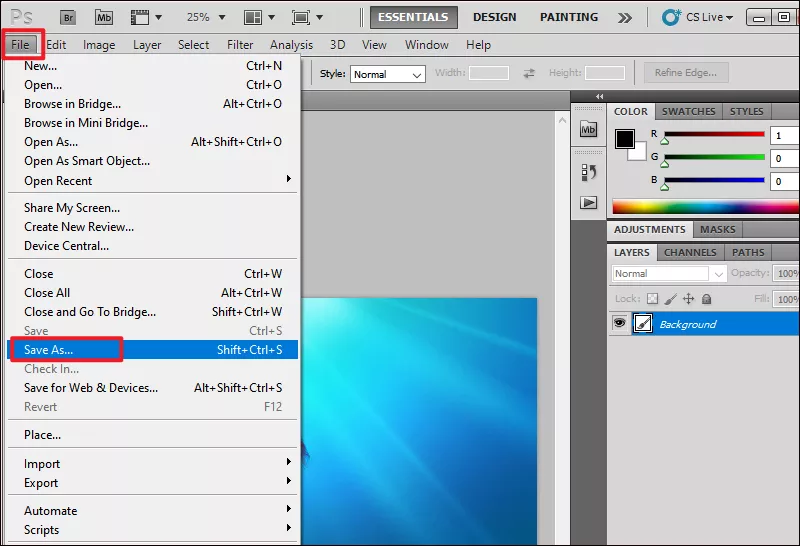Click the red R color slider
Viewport: 800px width, 546px height.
tap(714, 134)
